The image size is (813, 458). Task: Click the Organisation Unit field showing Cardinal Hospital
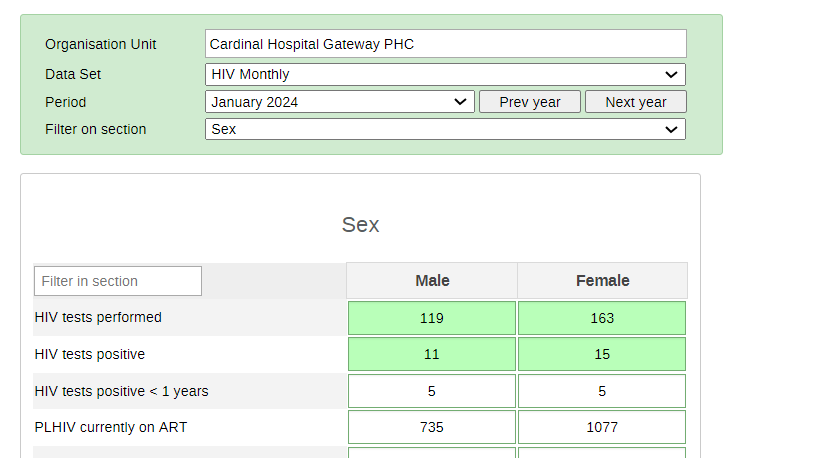pos(445,44)
